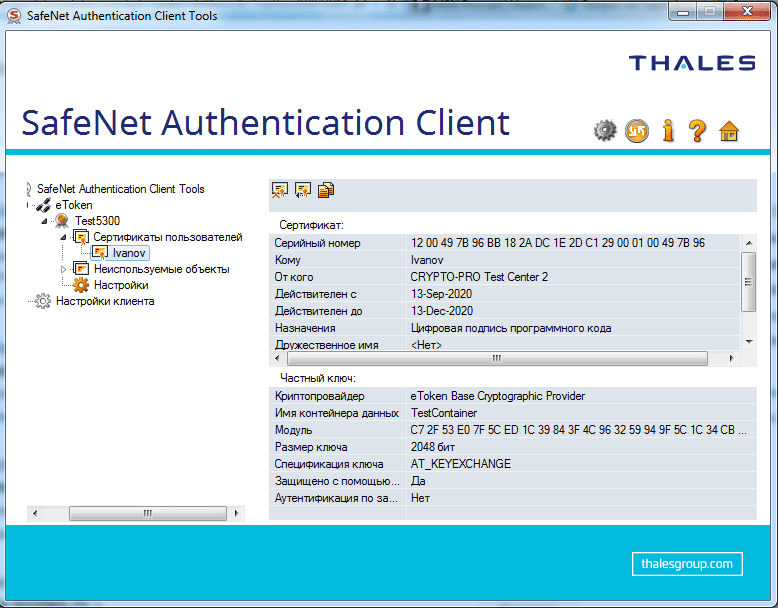Click the orphan objects folder icon
This screenshot has height=608, width=778.
[81, 269]
